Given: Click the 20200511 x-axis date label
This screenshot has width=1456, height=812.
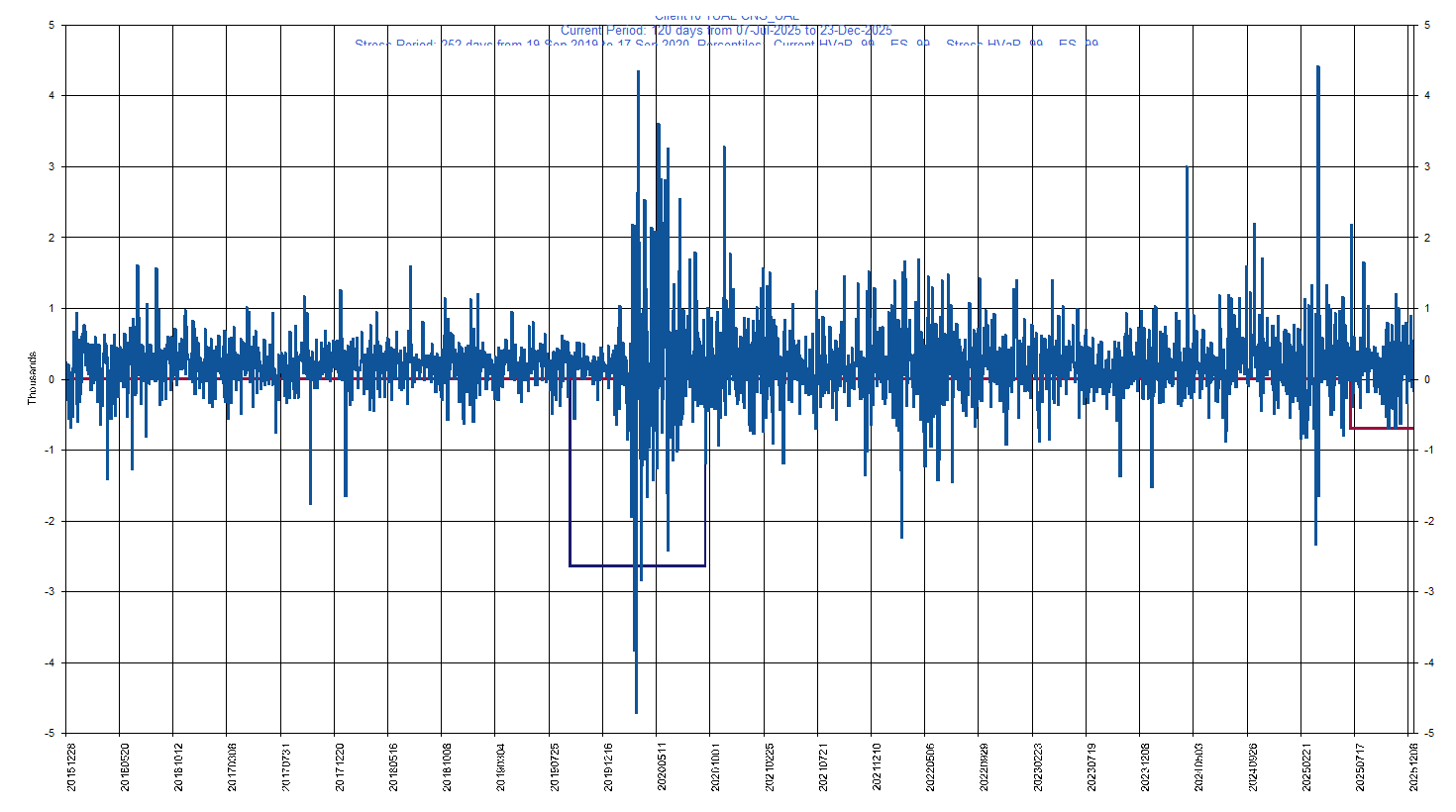Looking at the screenshot, I should pos(662,766).
